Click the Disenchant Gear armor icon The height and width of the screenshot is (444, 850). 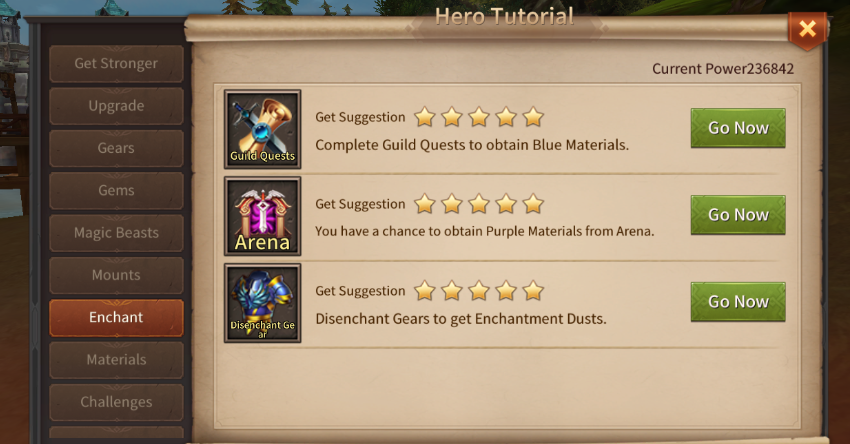tap(262, 303)
